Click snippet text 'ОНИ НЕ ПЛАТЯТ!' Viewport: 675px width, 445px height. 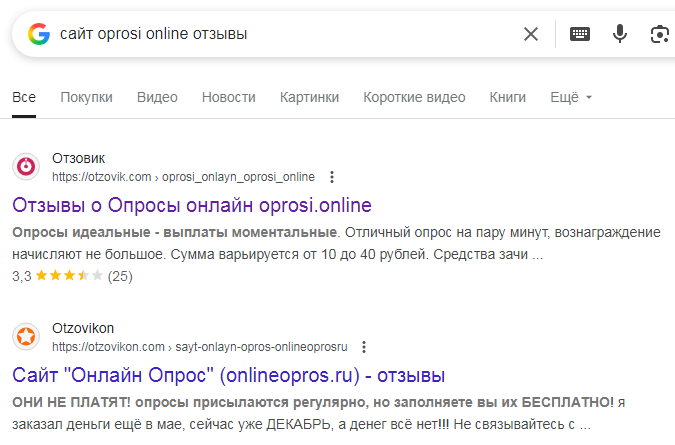click(71, 402)
